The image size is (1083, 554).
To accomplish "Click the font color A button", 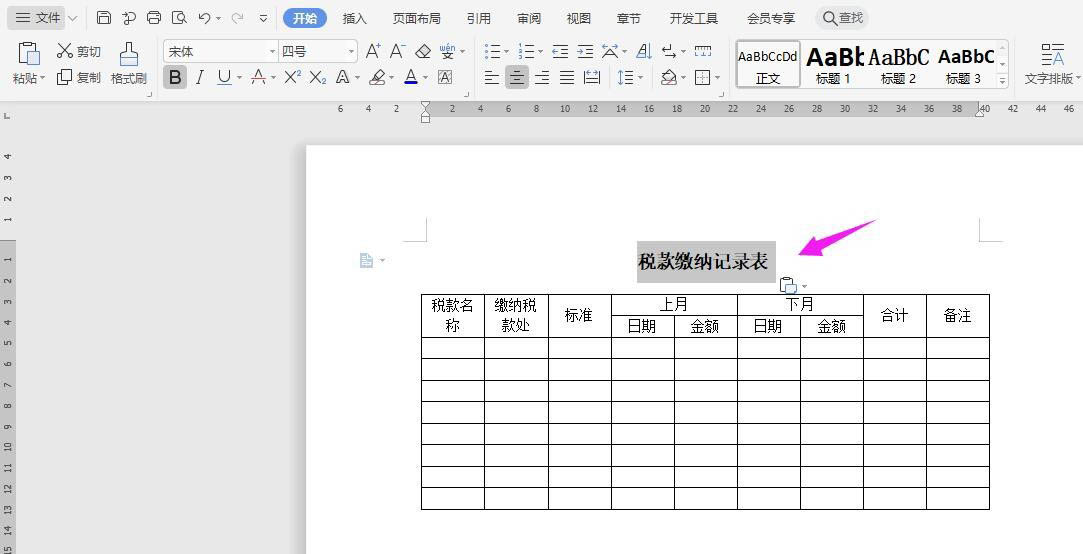I will [411, 77].
